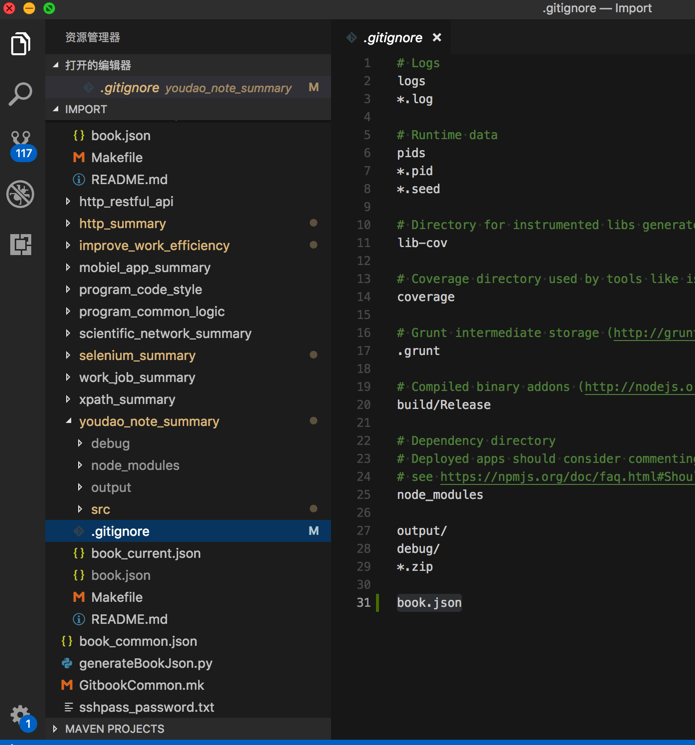Open the npmjs.org FAQ link
This screenshot has height=745, width=695.
tap(566, 477)
